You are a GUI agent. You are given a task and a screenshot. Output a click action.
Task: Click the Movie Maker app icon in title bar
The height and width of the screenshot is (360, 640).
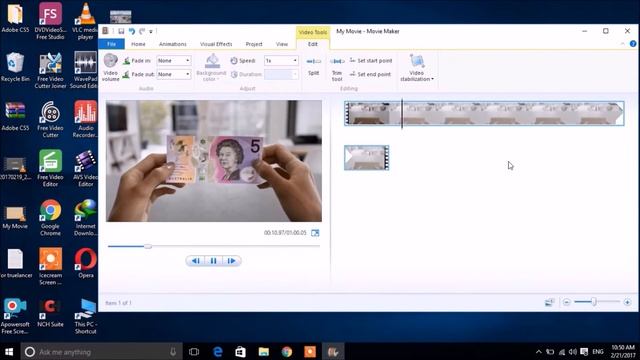[x=105, y=31]
